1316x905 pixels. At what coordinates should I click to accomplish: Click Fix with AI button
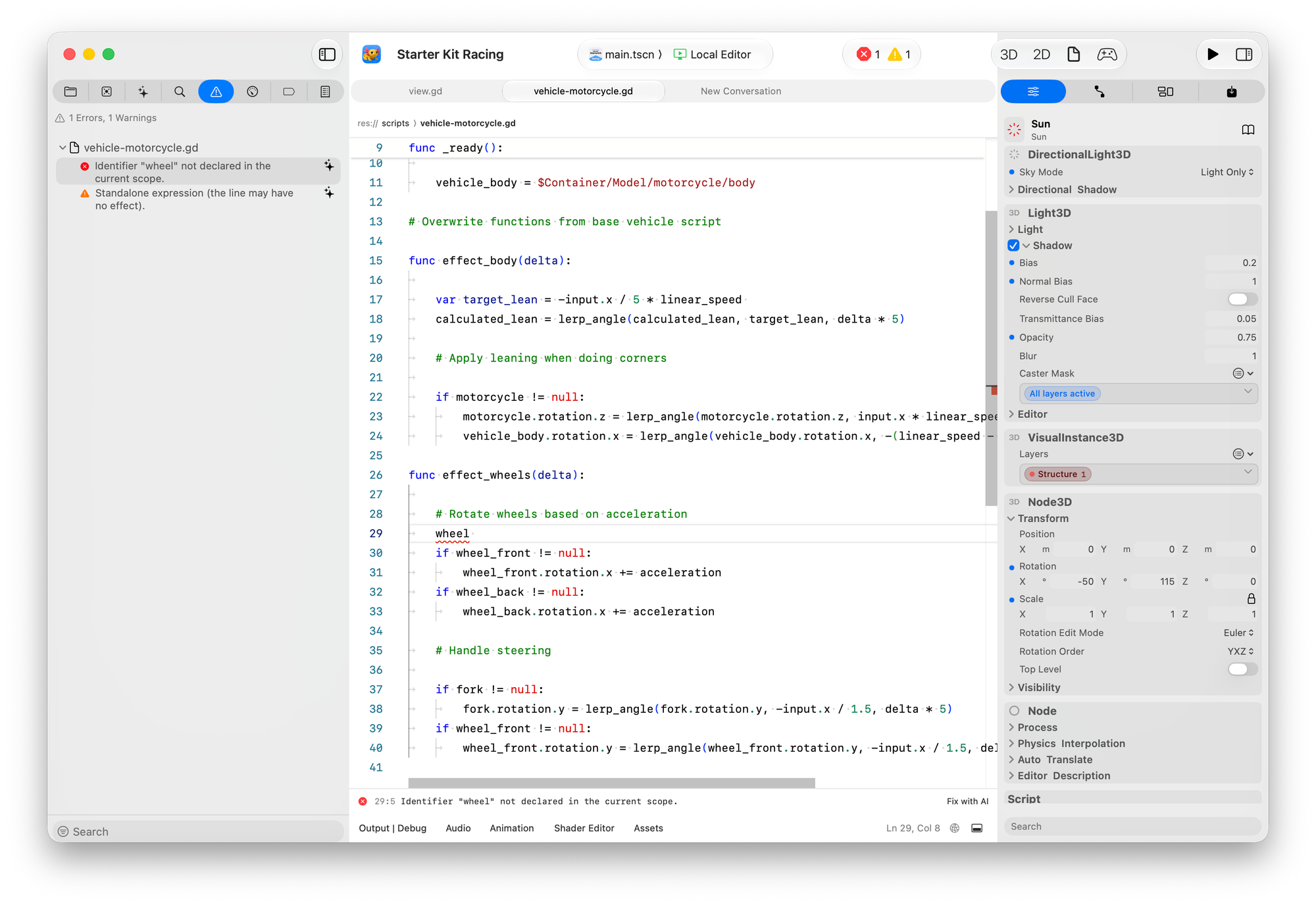click(x=967, y=801)
